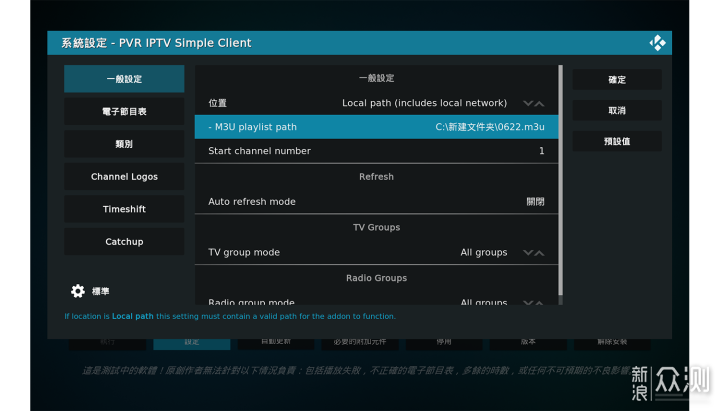720x411 pixels.
Task: Click the Radio Groups section heading
Action: (x=376, y=278)
